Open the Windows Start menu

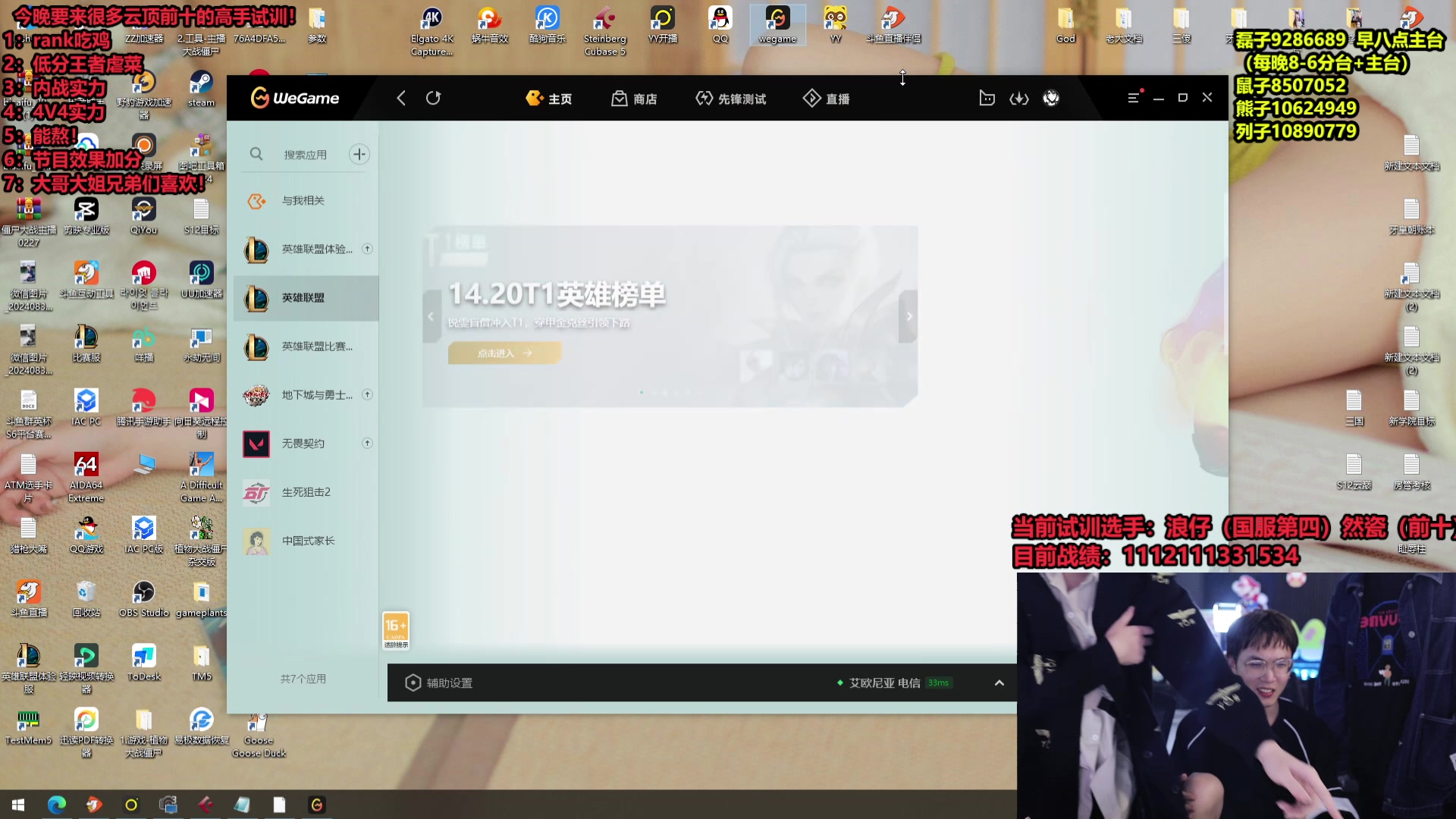point(18,805)
